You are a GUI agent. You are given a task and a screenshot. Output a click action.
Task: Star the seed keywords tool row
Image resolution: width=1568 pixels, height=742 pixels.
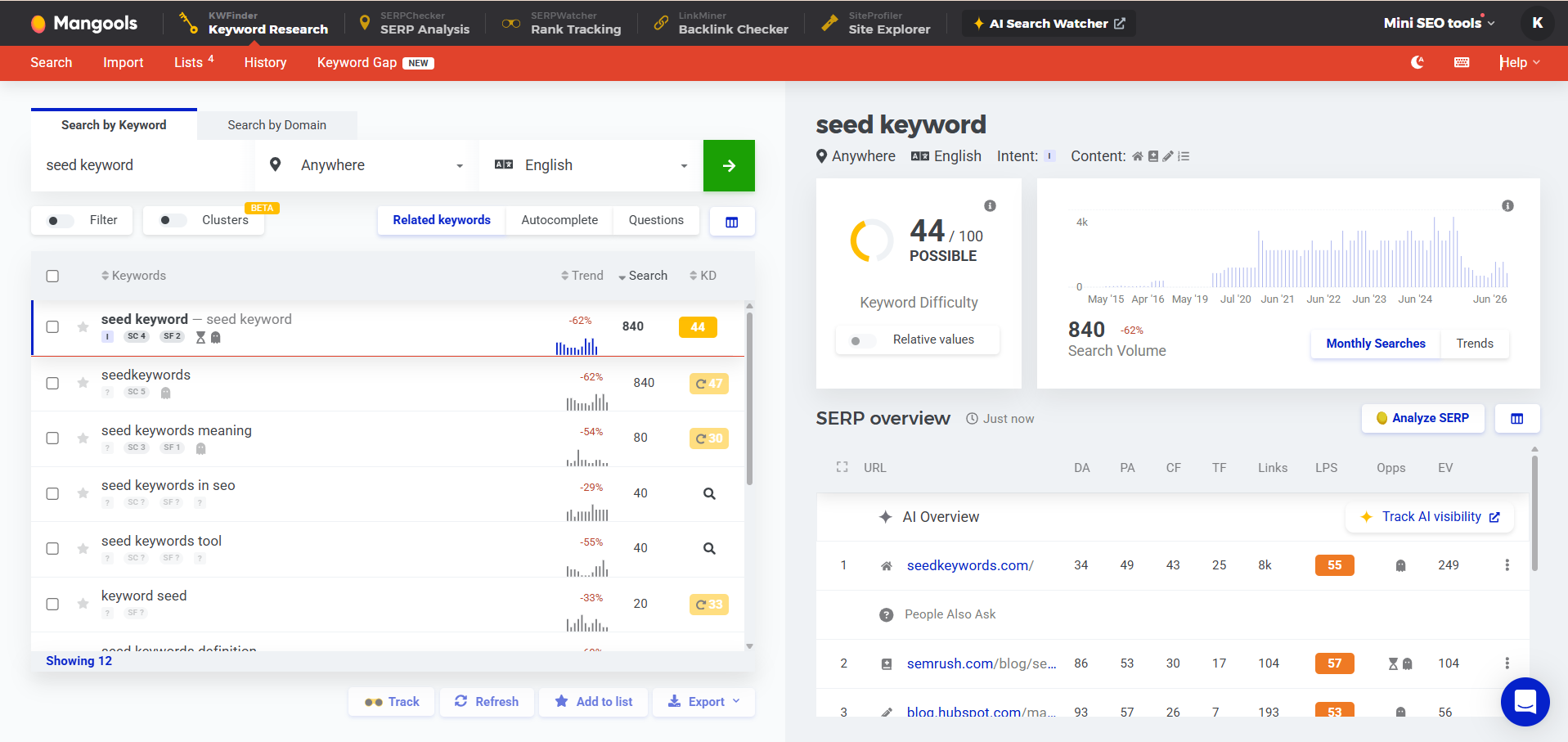coord(83,548)
